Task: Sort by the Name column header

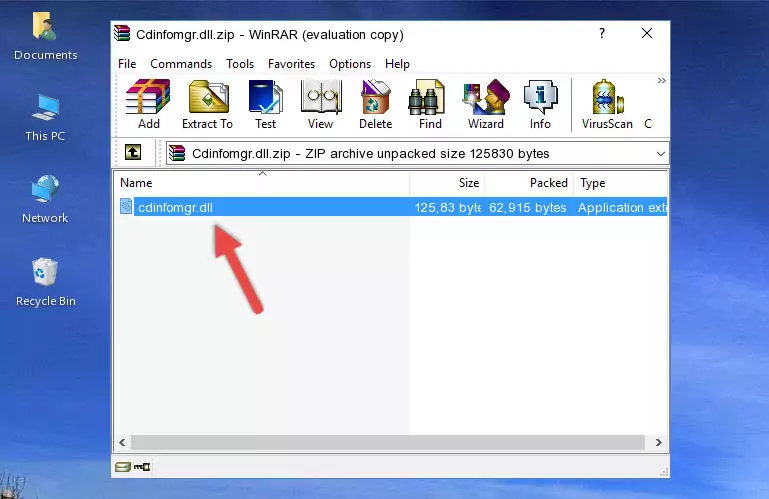Action: point(262,183)
